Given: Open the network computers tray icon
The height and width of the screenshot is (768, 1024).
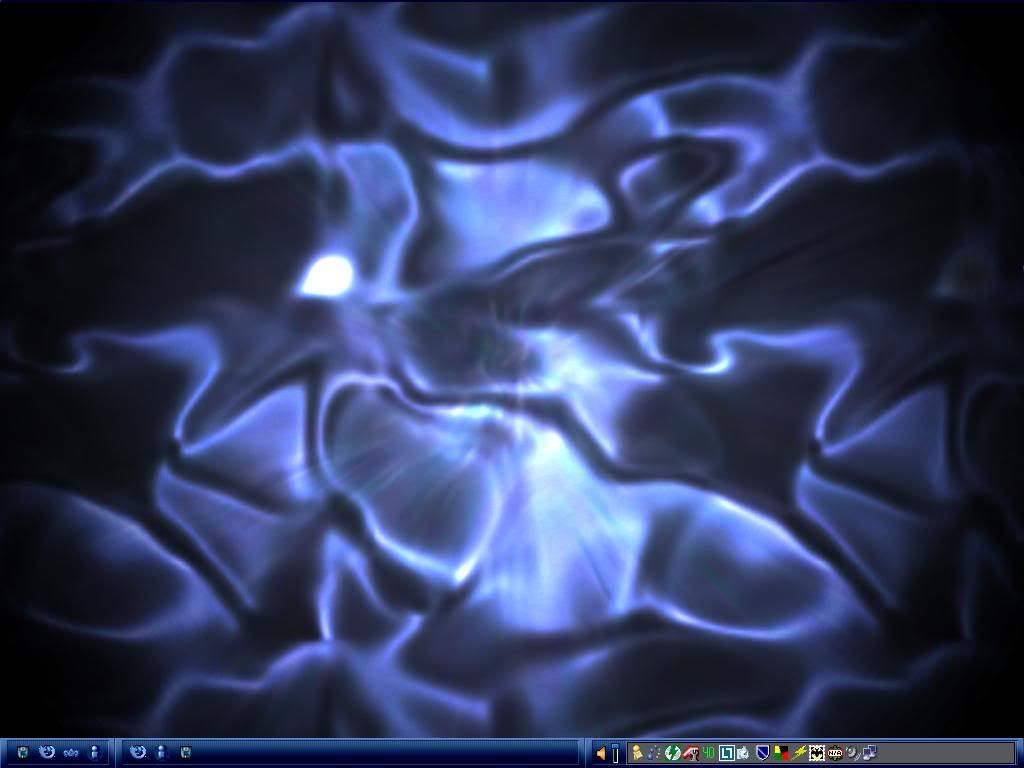Looking at the screenshot, I should click(869, 753).
